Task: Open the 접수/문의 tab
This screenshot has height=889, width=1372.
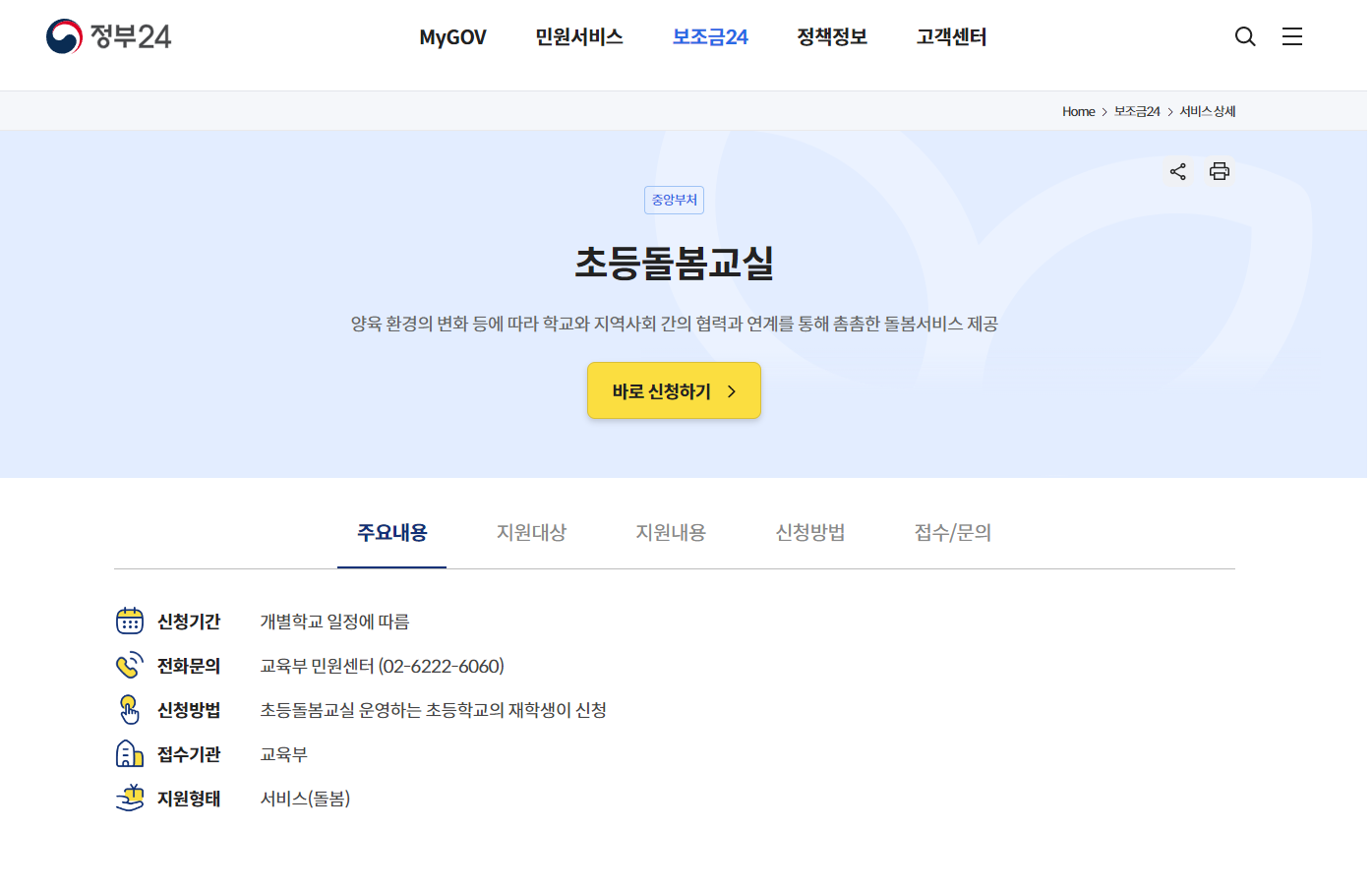Action: point(950,532)
